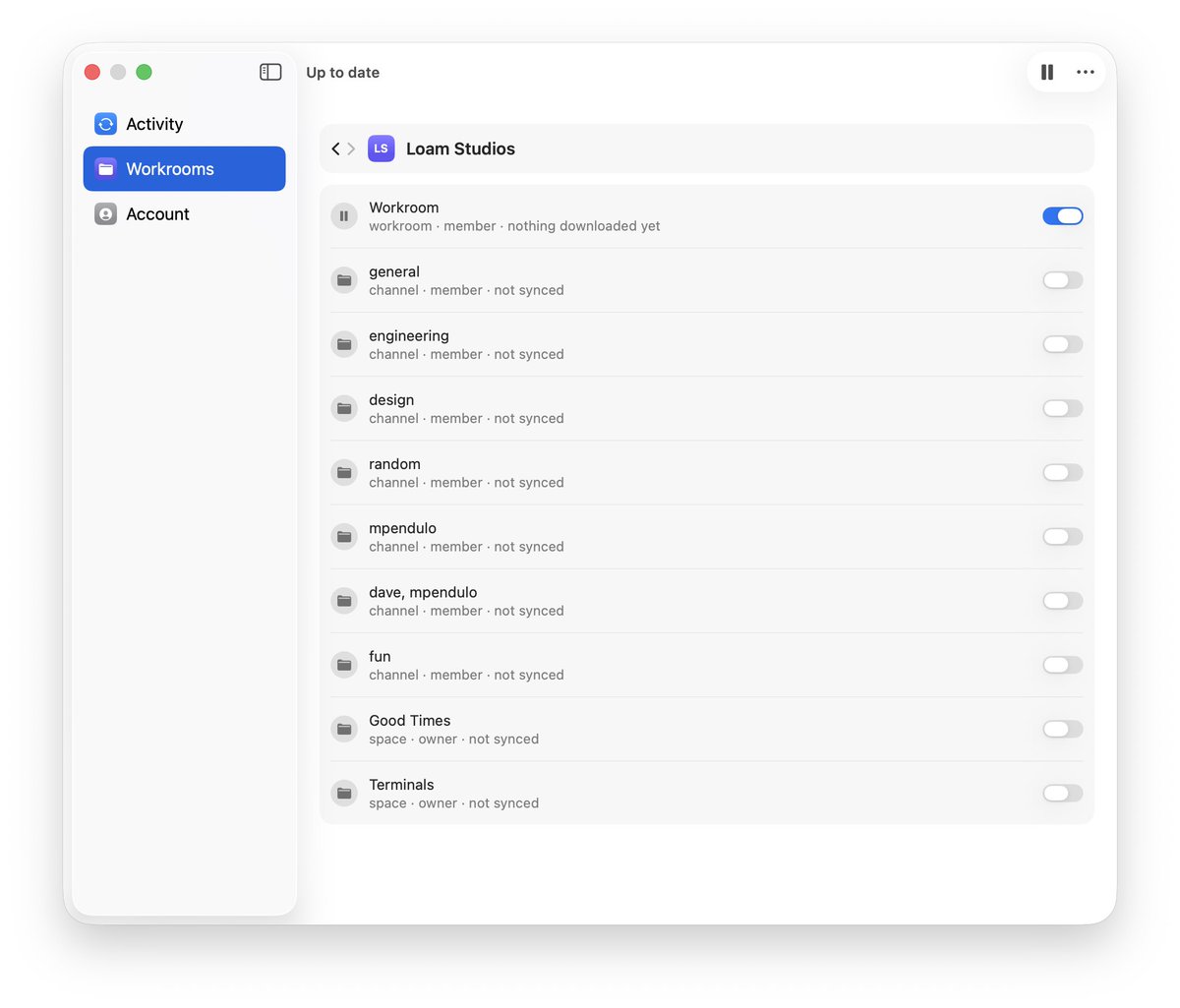Click folder icon of Terminals space
The width and height of the screenshot is (1180, 1008).
click(344, 793)
